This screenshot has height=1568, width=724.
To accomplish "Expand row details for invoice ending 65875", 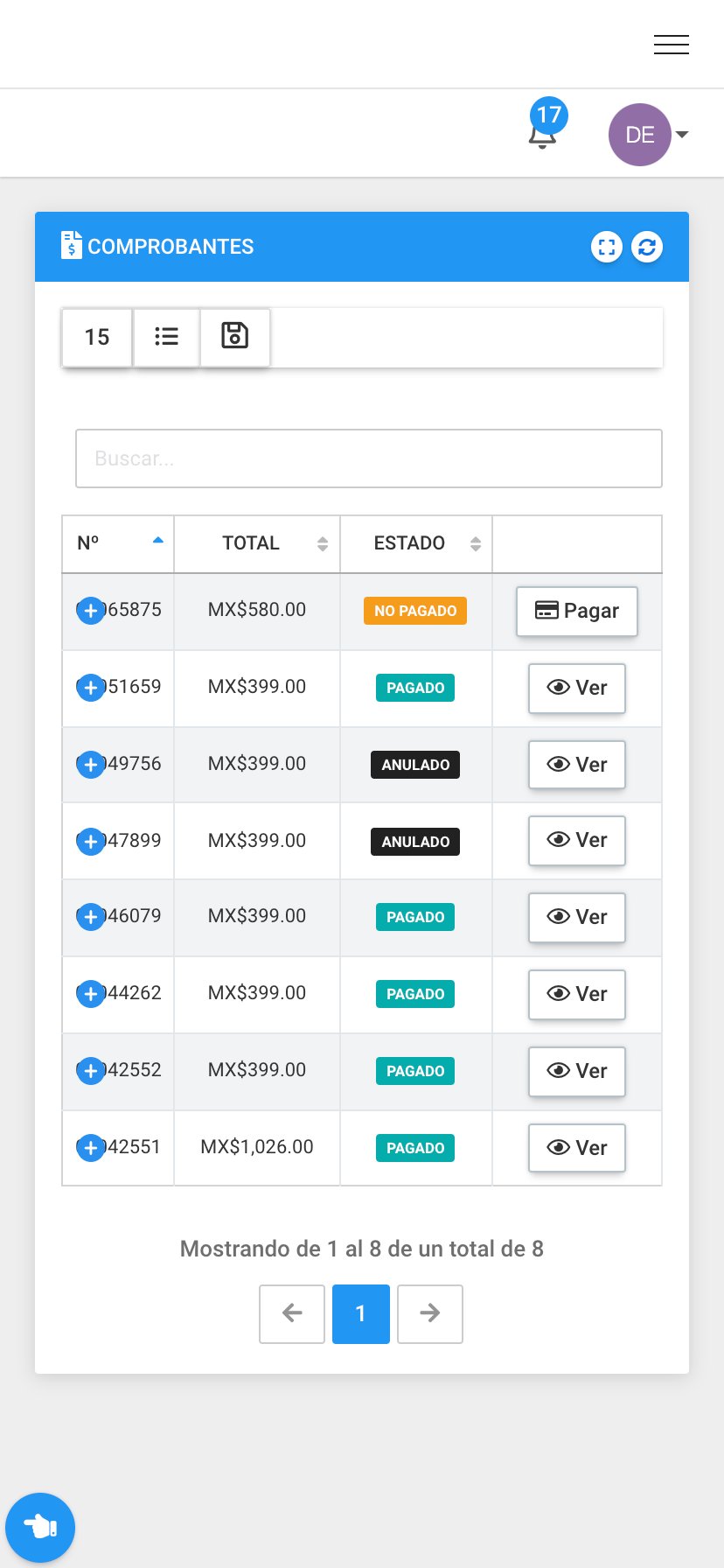I will 91,611.
